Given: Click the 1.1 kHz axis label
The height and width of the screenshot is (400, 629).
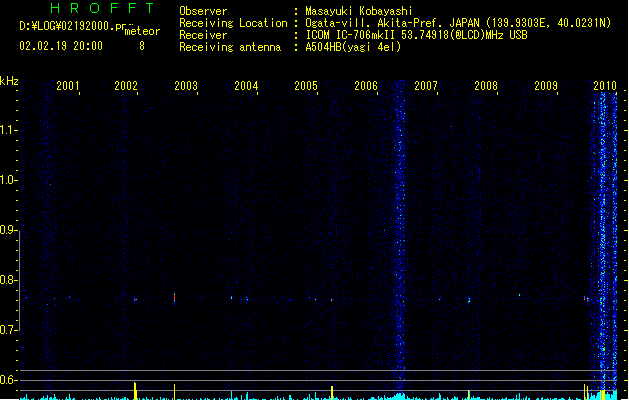Looking at the screenshot, I should [8, 130].
